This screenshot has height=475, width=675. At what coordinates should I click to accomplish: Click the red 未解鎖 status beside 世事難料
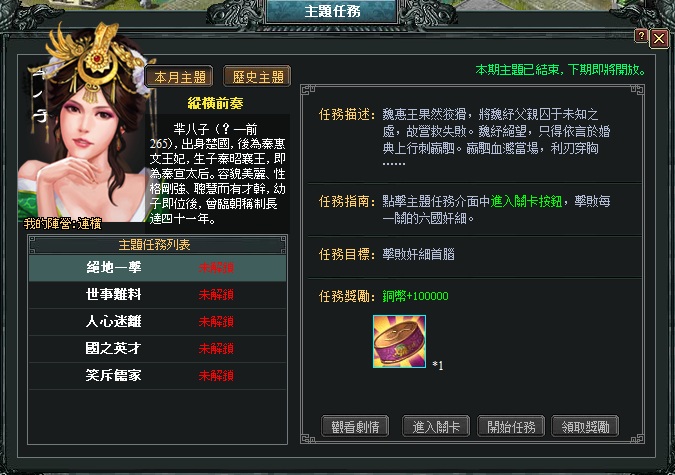(x=216, y=295)
